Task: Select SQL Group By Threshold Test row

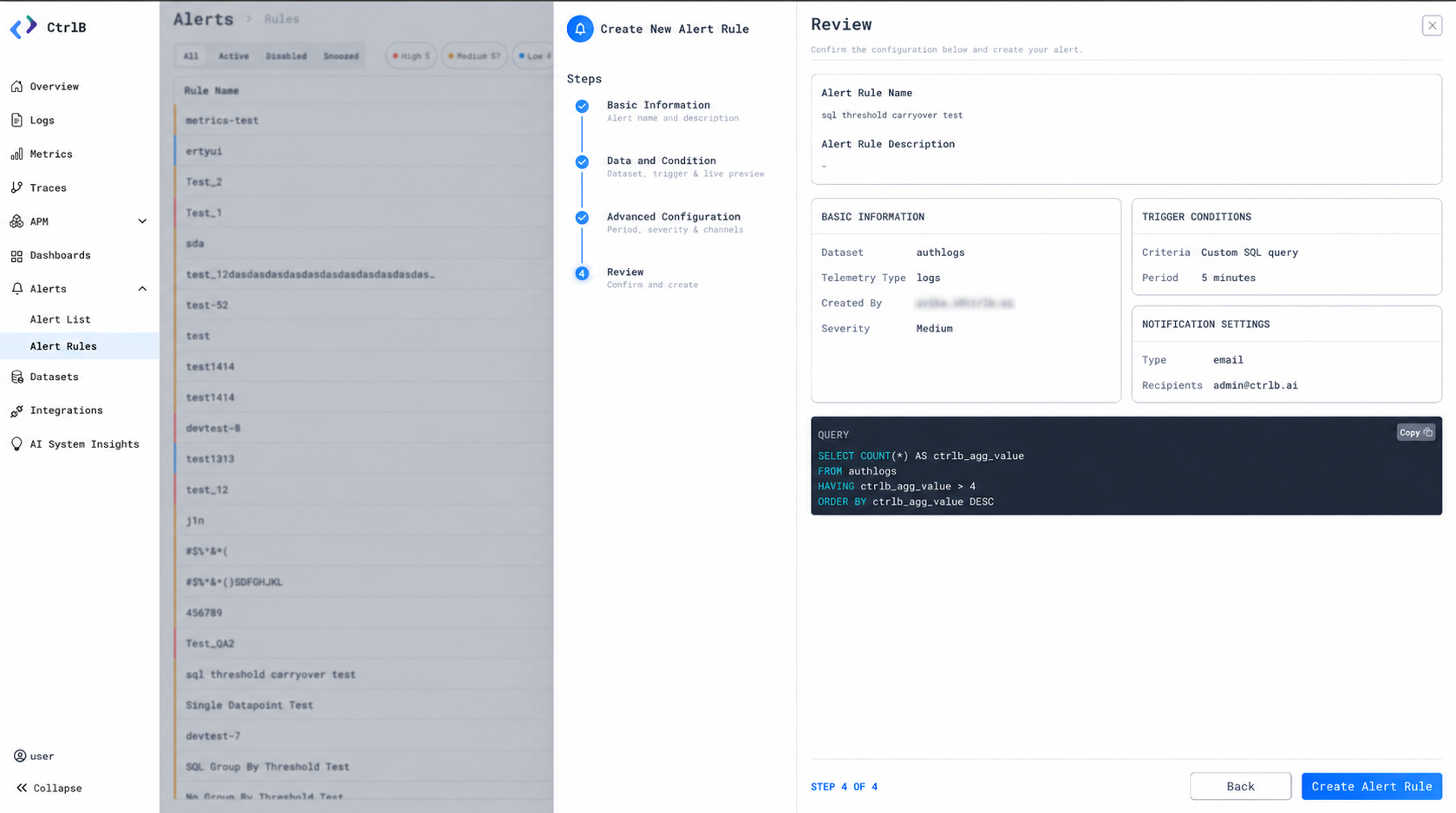Action: pos(364,766)
